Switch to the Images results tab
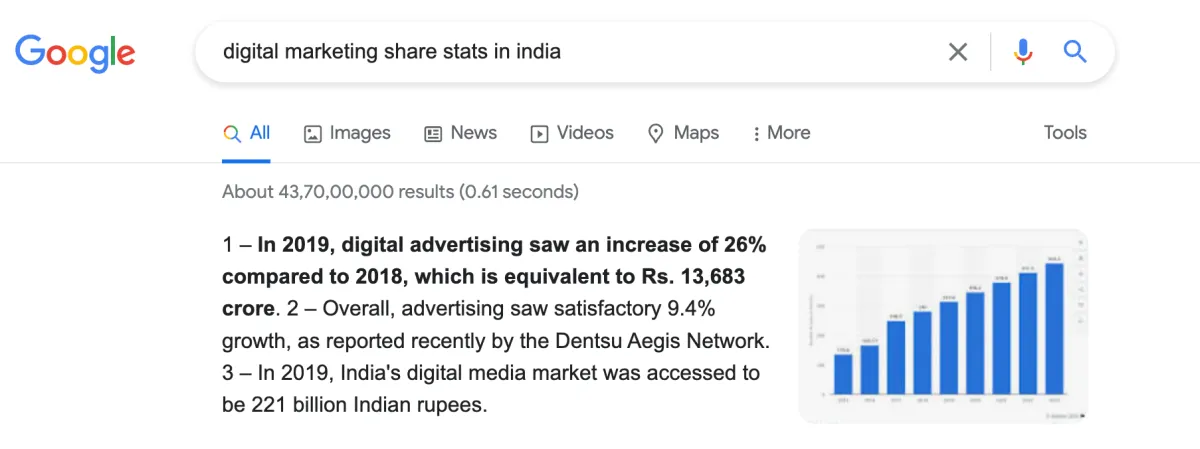The image size is (1200, 449). tap(347, 133)
